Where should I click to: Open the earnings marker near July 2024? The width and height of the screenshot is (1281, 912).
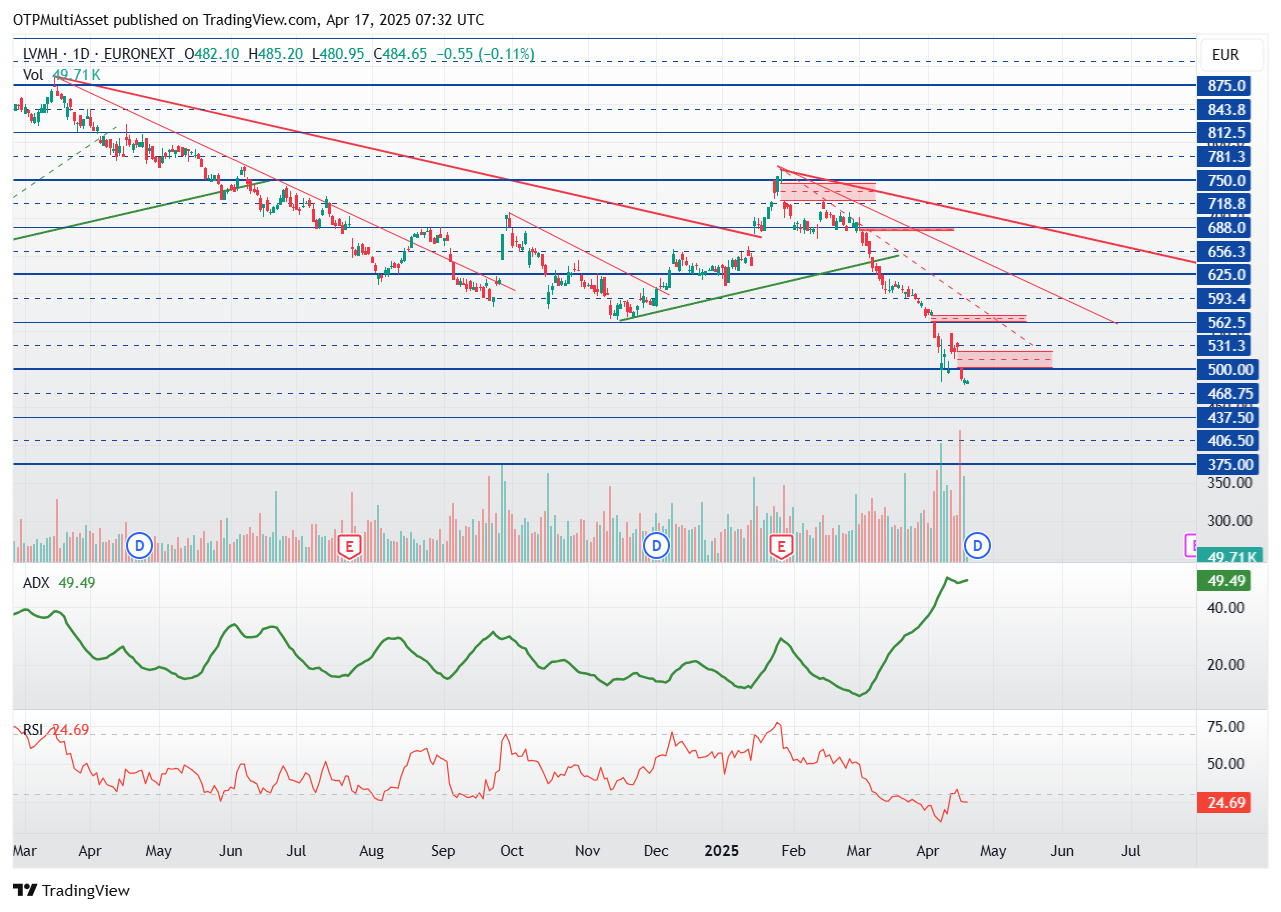tap(349, 545)
